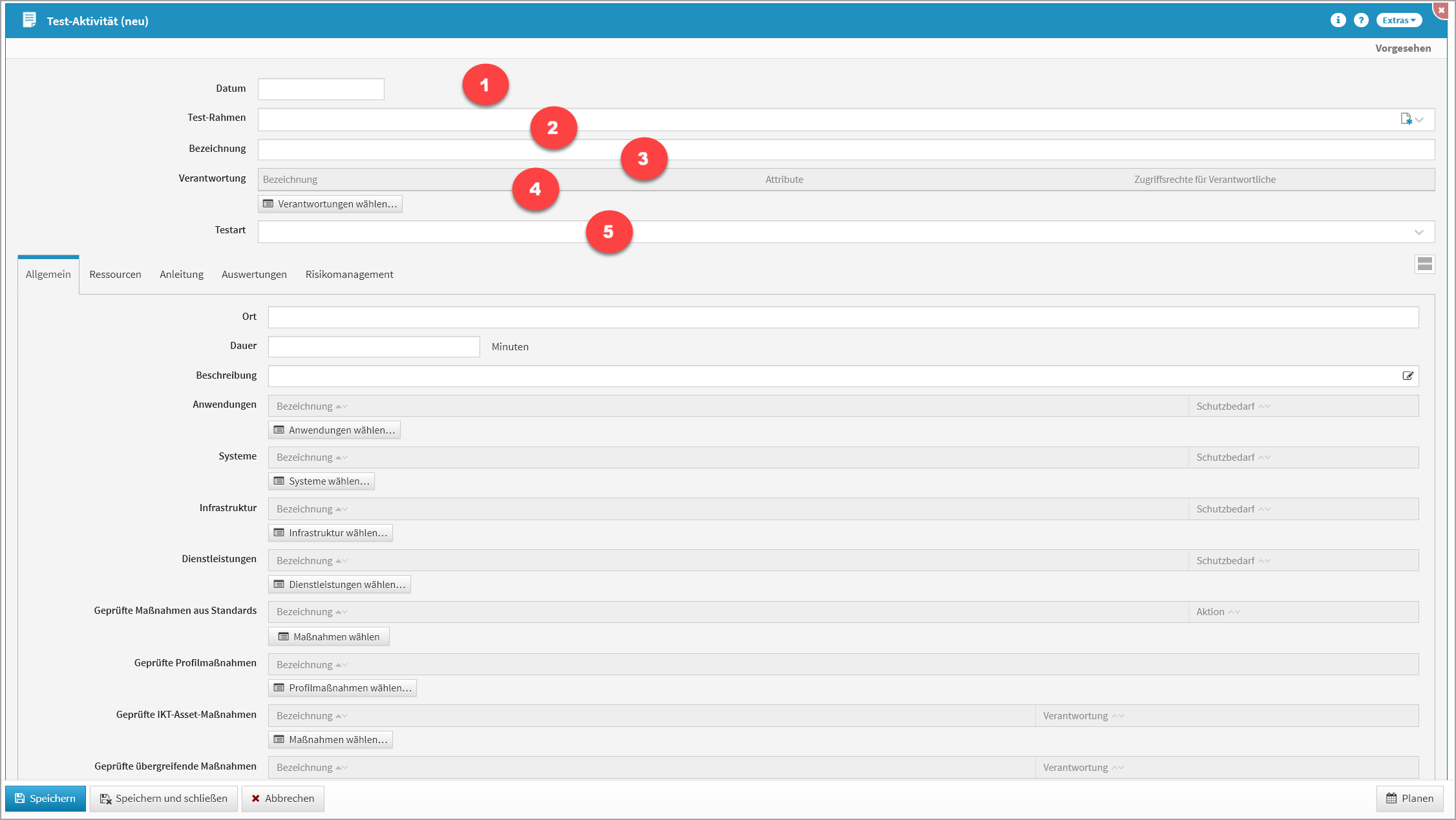Click Systeme wählen button
This screenshot has height=820, width=1456.
click(x=321, y=481)
